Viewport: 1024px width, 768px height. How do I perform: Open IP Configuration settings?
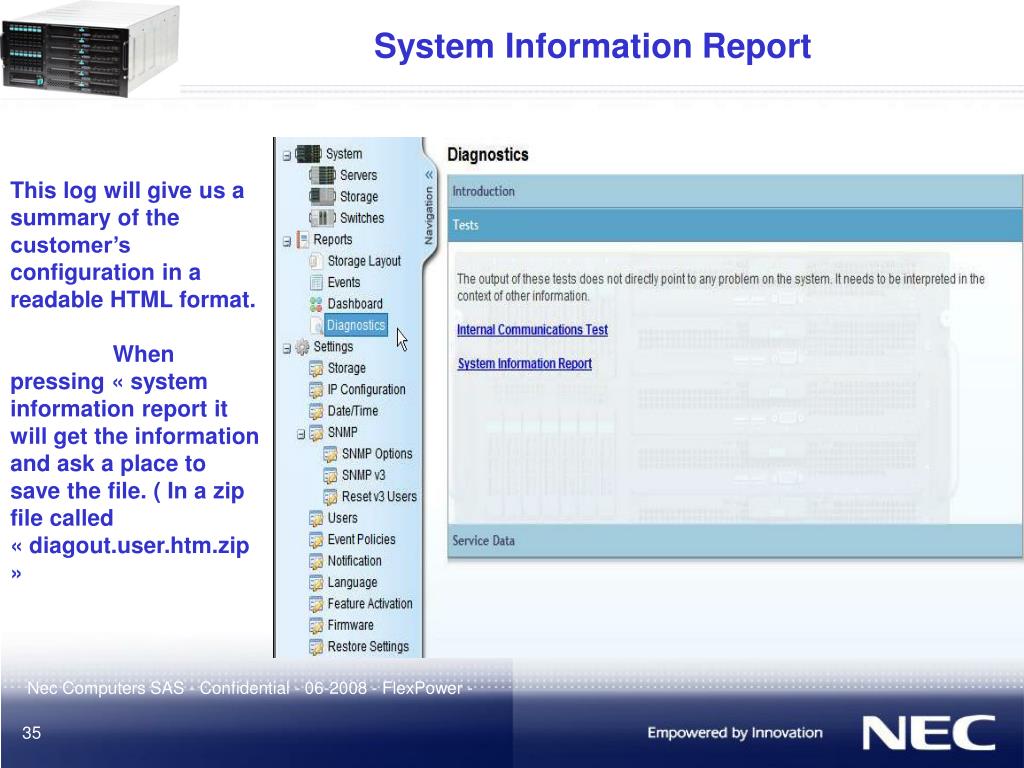366,390
